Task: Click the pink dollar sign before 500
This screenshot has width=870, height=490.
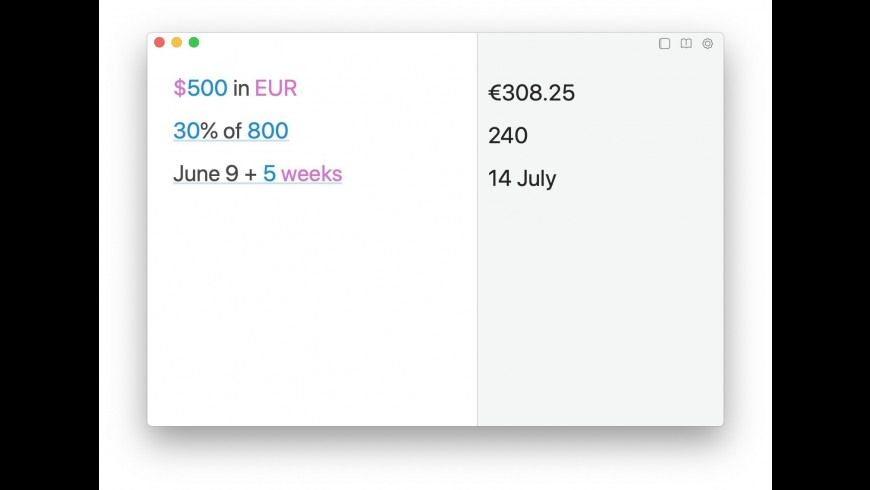Action: coord(179,88)
